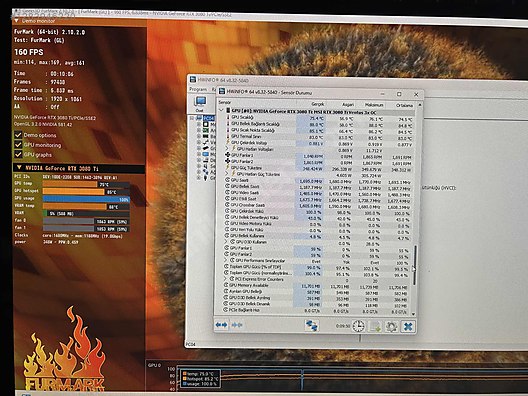Click the Maksimum column header
Image resolution: width=528 pixels, height=396 pixels.
tap(374, 105)
